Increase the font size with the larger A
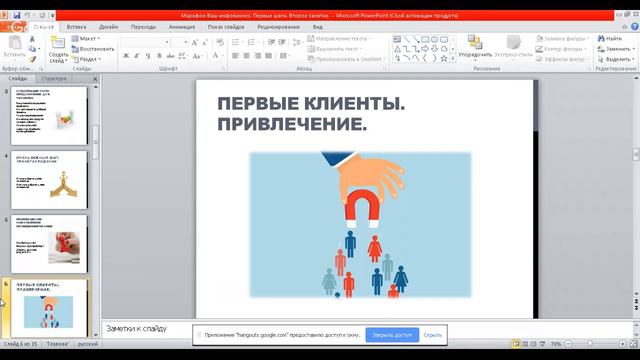Image resolution: width=640 pixels, height=360 pixels. tap(195, 42)
